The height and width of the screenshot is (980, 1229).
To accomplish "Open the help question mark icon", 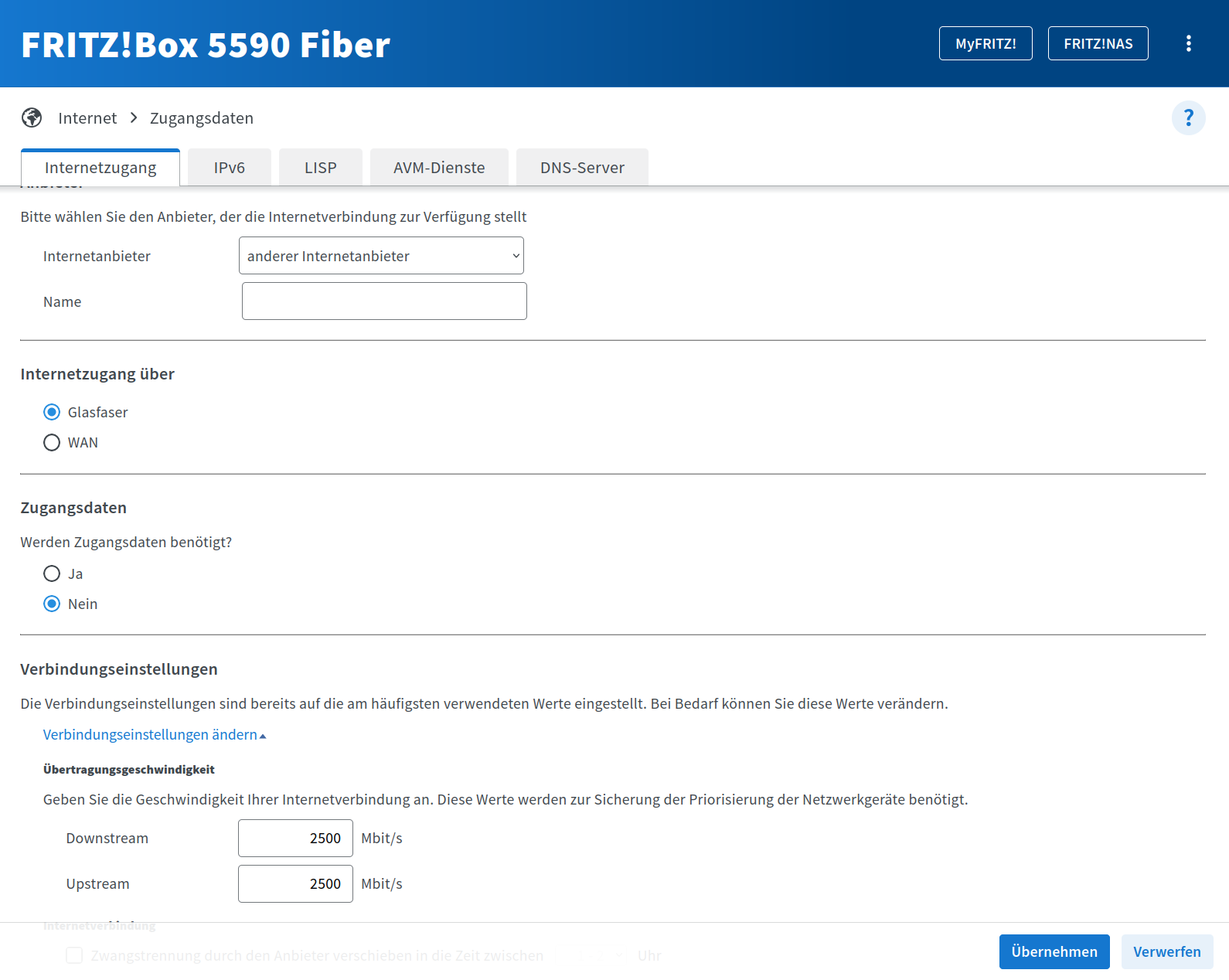I will pyautogui.click(x=1188, y=118).
